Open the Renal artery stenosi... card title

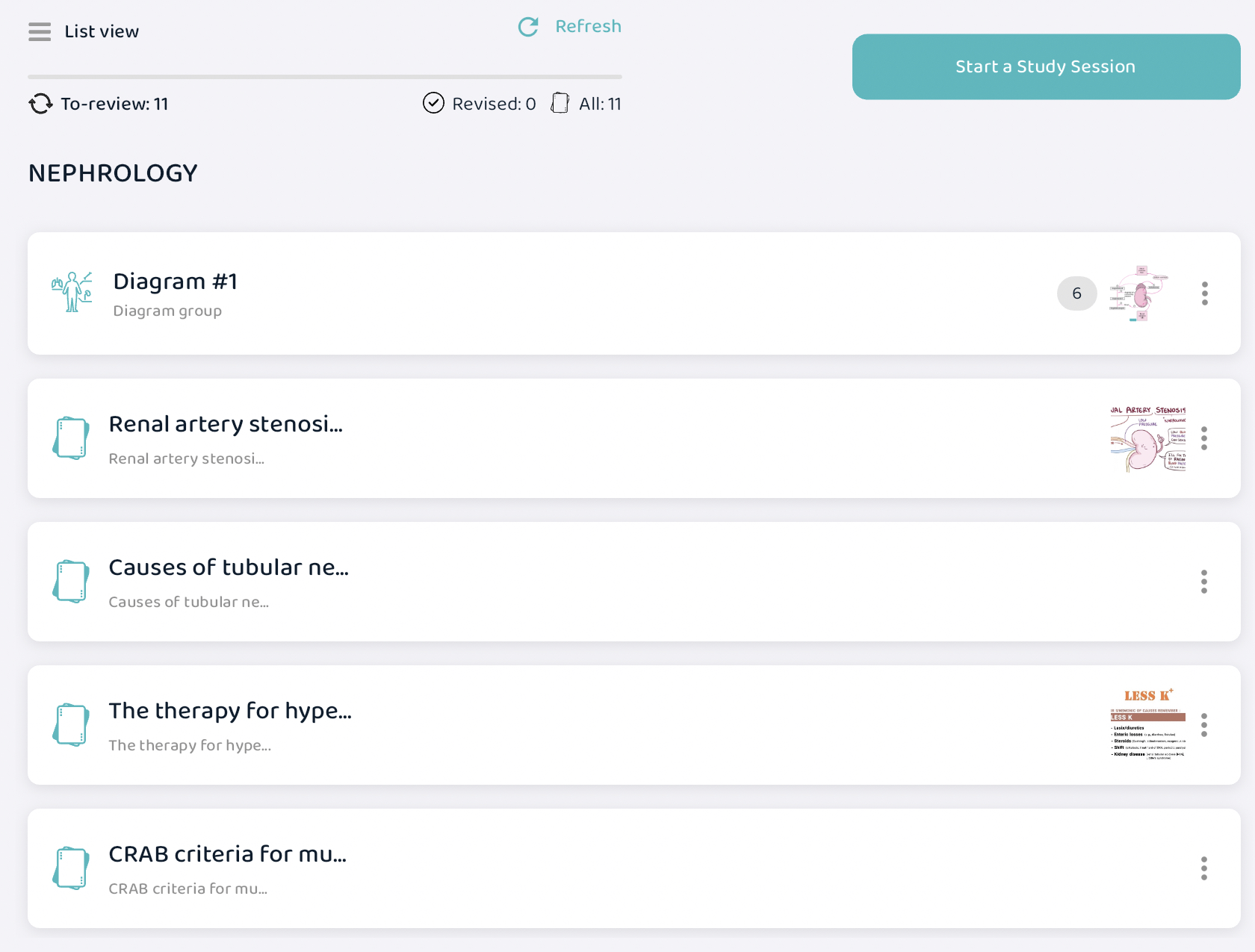point(226,424)
